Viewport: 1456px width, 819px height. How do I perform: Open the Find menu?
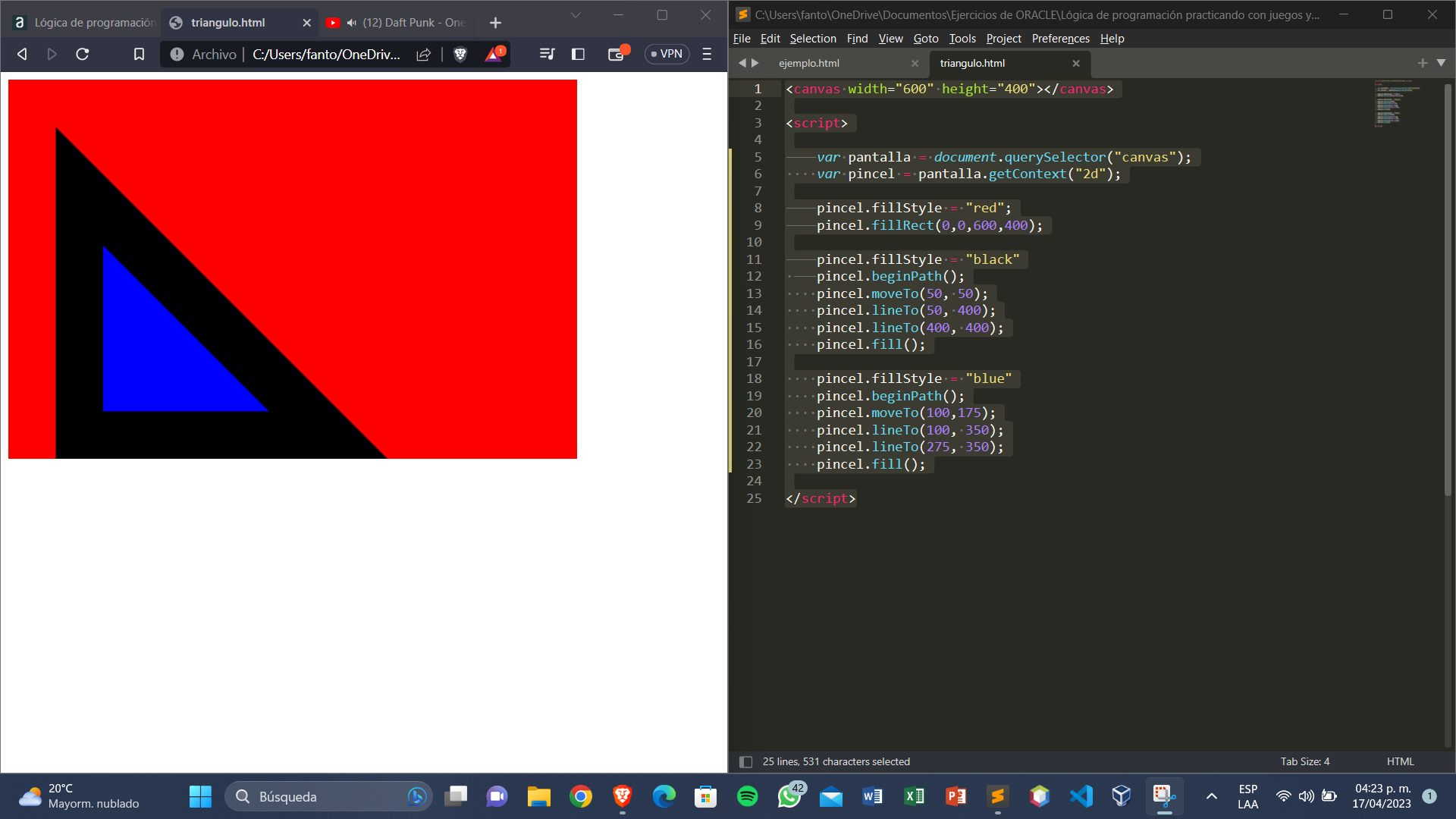click(857, 39)
